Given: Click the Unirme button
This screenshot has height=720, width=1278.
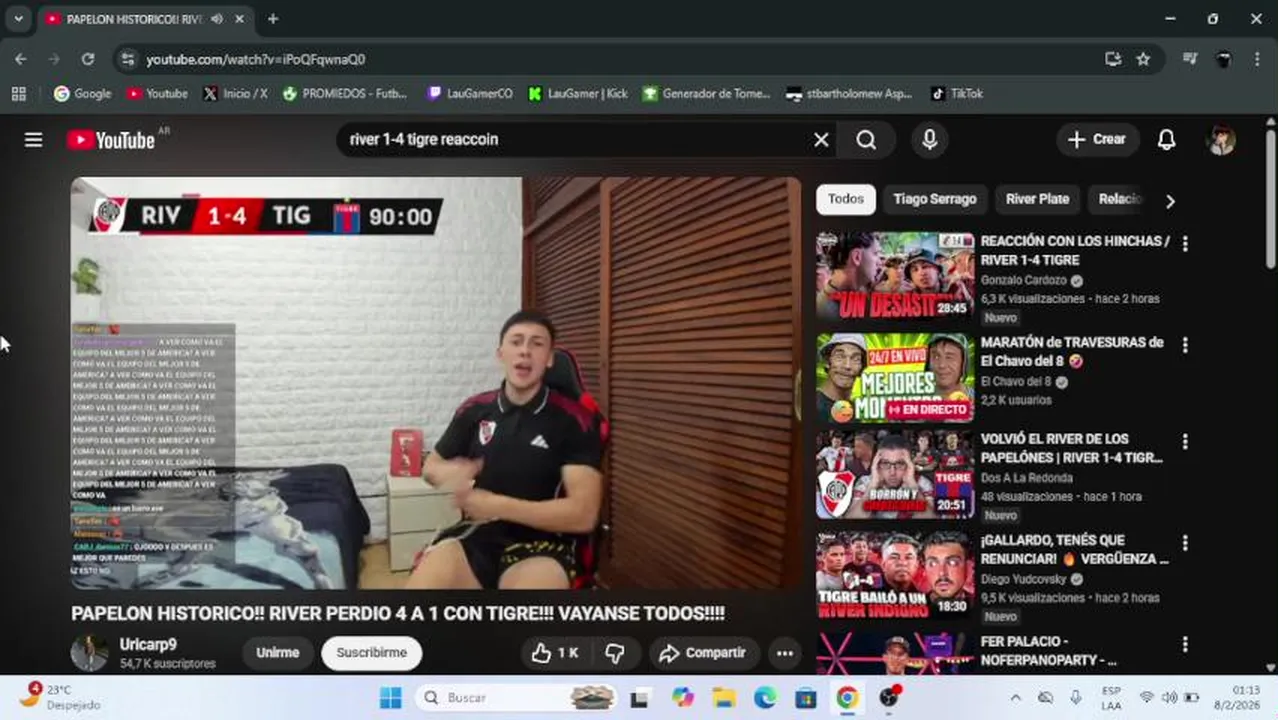Looking at the screenshot, I should point(277,653).
